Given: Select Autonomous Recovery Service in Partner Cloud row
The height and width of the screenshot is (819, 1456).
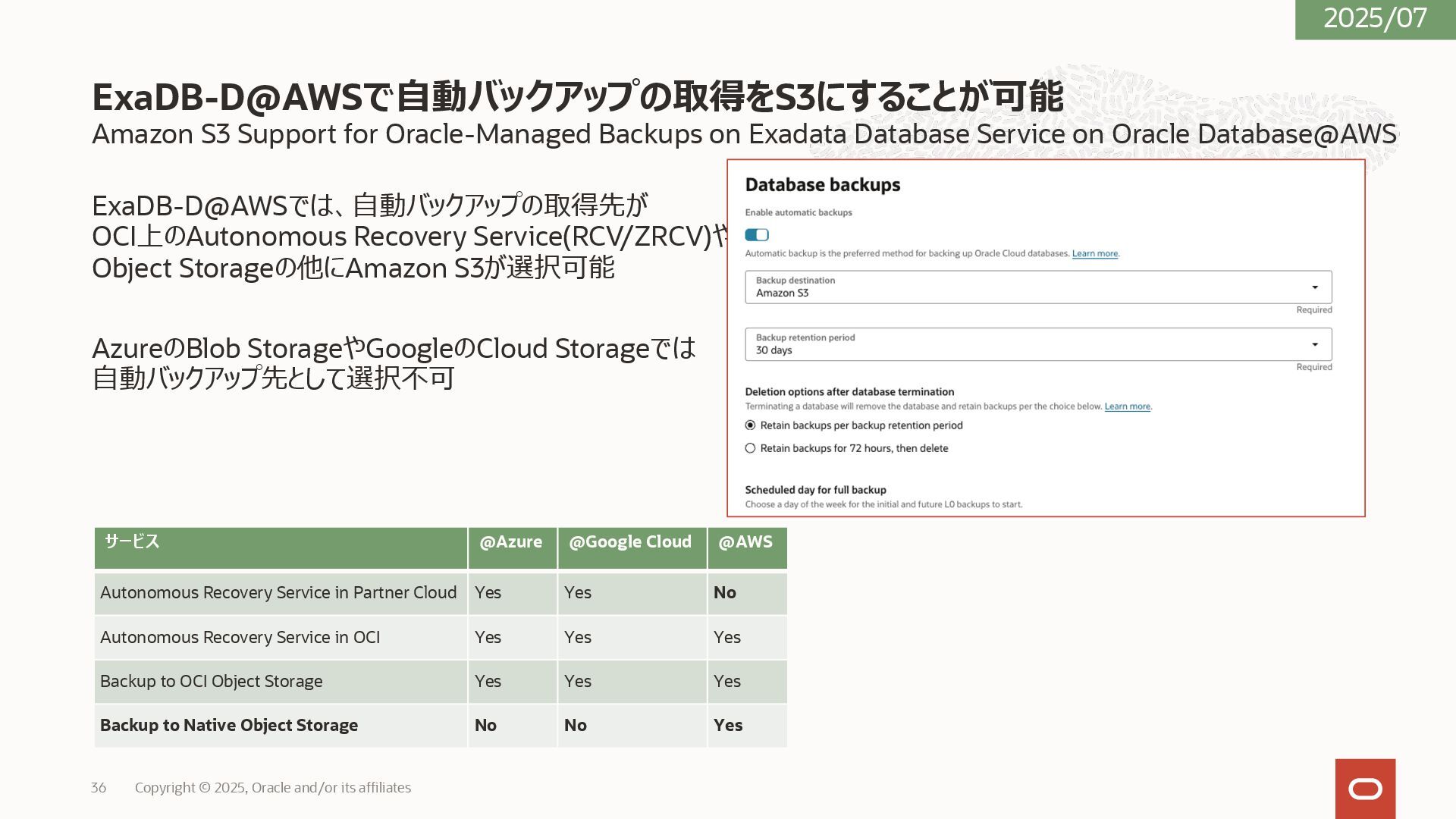Looking at the screenshot, I should pyautogui.click(x=441, y=593).
